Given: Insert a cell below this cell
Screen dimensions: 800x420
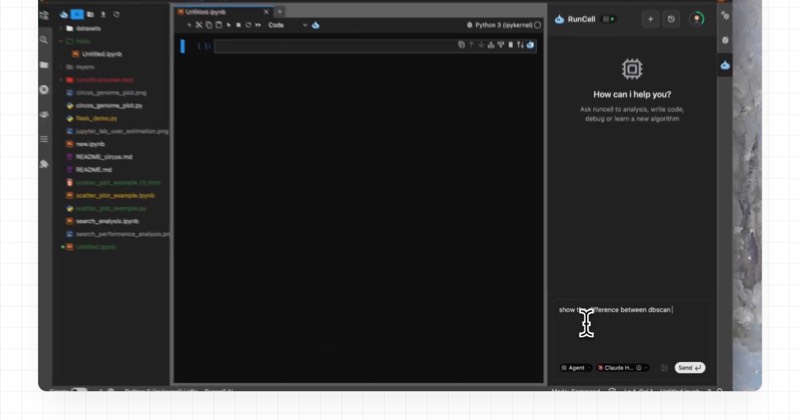Looking at the screenshot, I should coord(501,45).
